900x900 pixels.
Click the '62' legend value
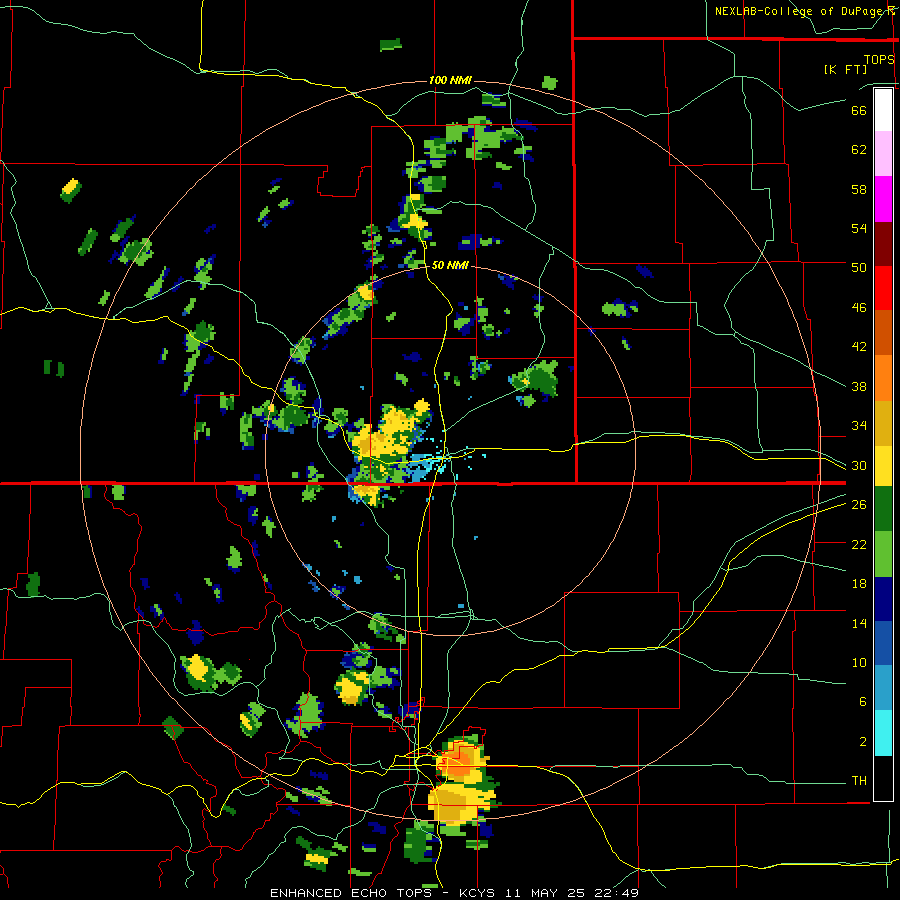point(859,150)
